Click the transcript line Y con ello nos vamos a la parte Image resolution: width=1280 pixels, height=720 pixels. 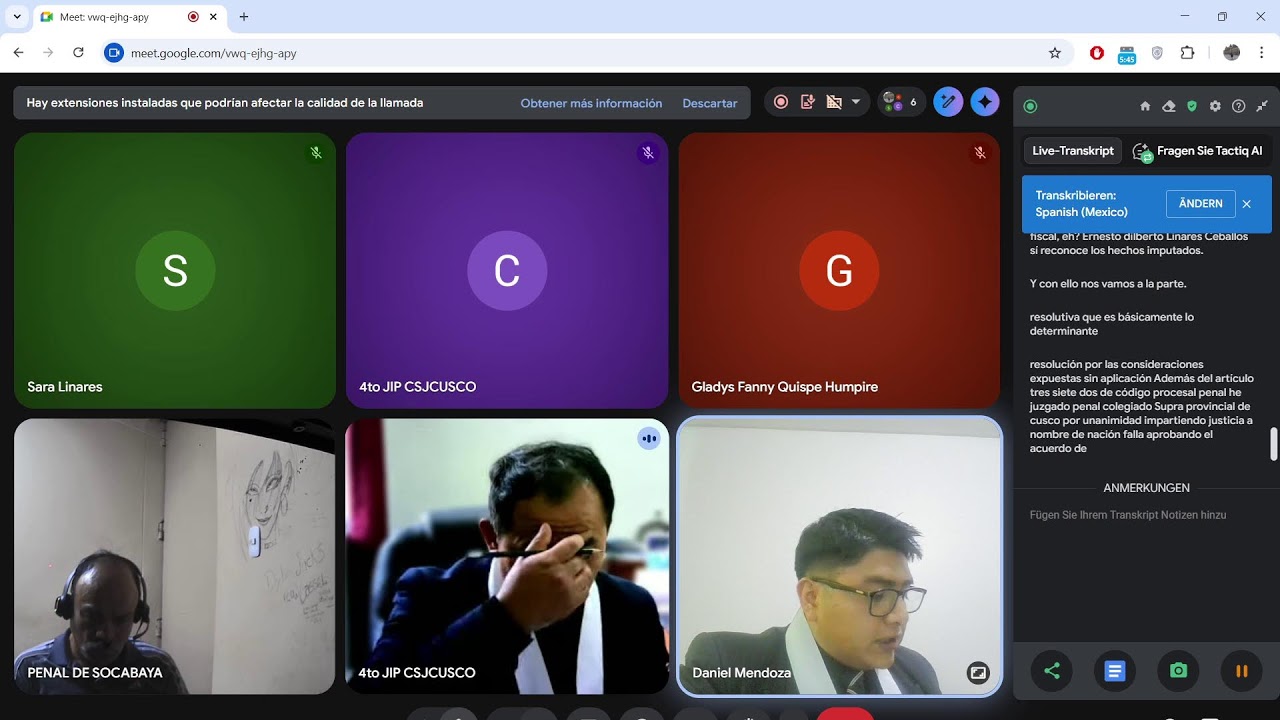pyautogui.click(x=1107, y=284)
